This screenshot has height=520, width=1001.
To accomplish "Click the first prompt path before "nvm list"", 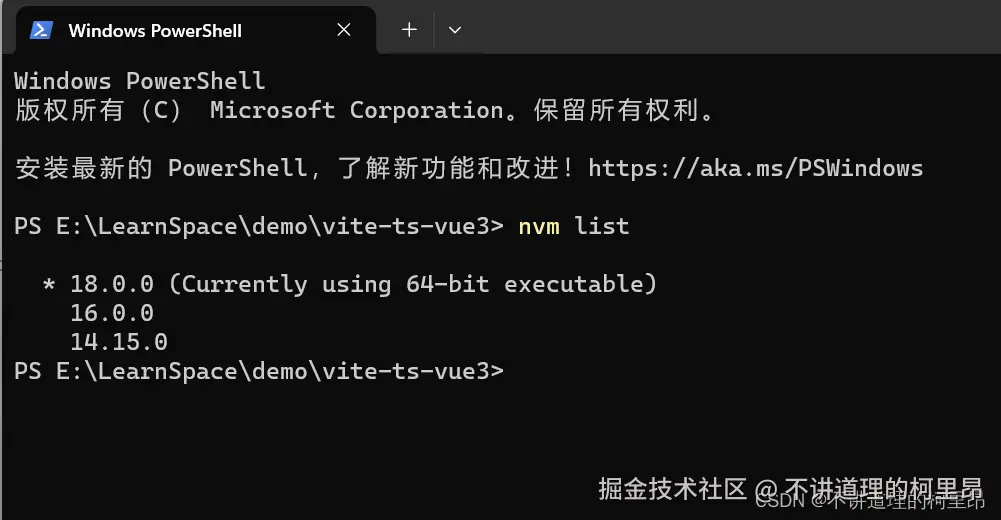I will click(x=258, y=226).
